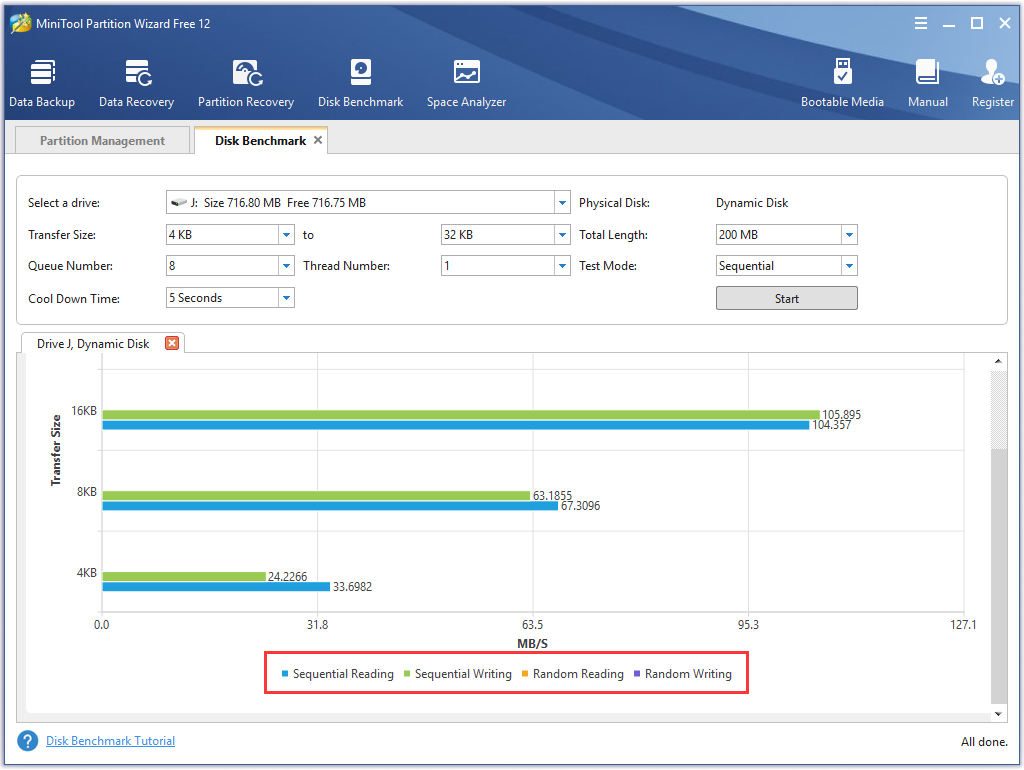Open the Cool Down Time dropdown
Screen dimensions: 1024x770
coord(287,297)
